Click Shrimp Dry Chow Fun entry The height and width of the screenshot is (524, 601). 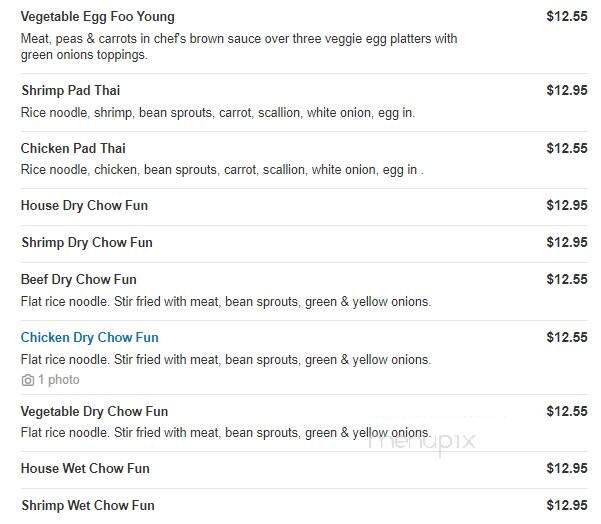pyautogui.click(x=86, y=243)
